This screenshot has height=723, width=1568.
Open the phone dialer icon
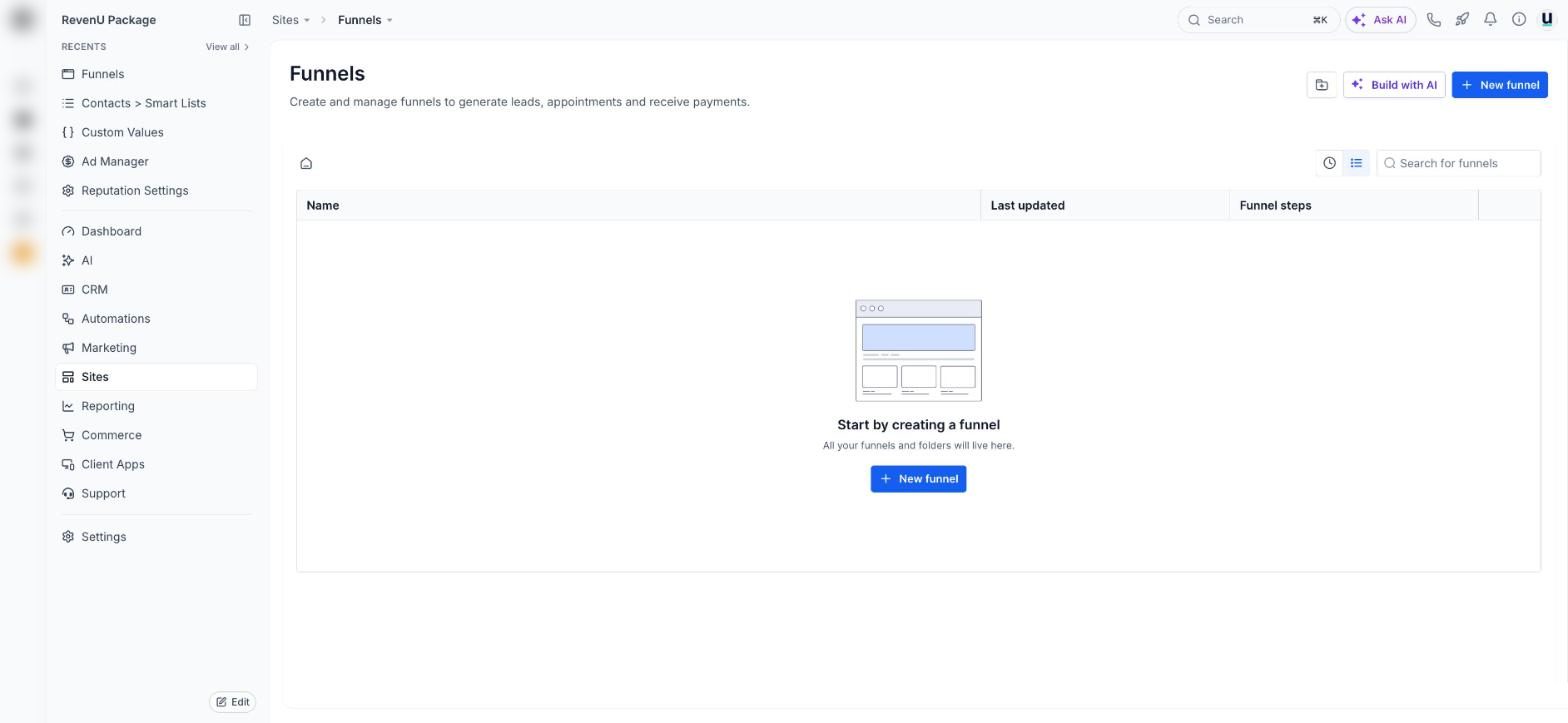1434,20
